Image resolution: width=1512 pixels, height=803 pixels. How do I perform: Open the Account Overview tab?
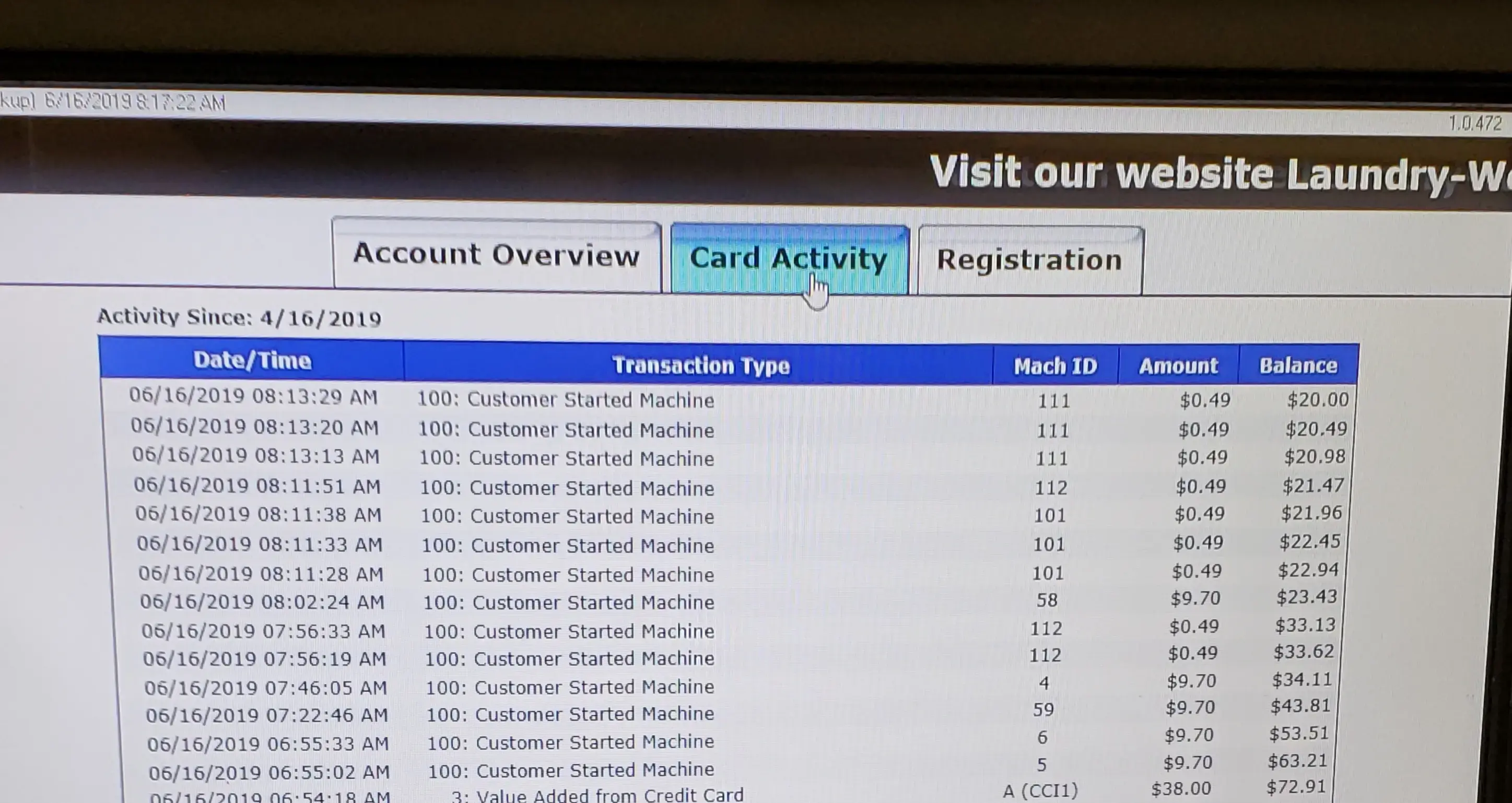[496, 255]
